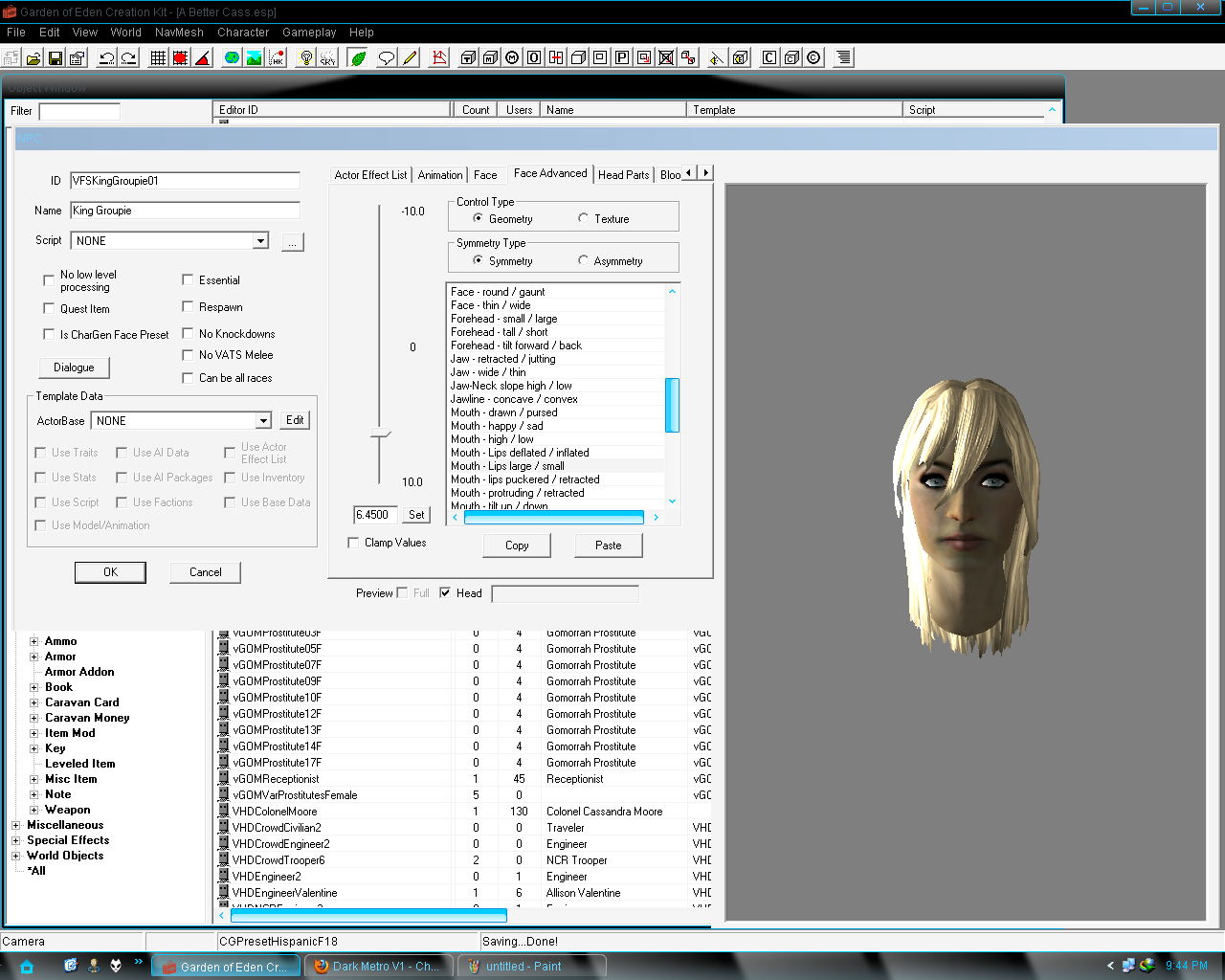This screenshot has width=1225, height=980.
Task: Click the yellow pencil toolbar icon
Action: 410,57
